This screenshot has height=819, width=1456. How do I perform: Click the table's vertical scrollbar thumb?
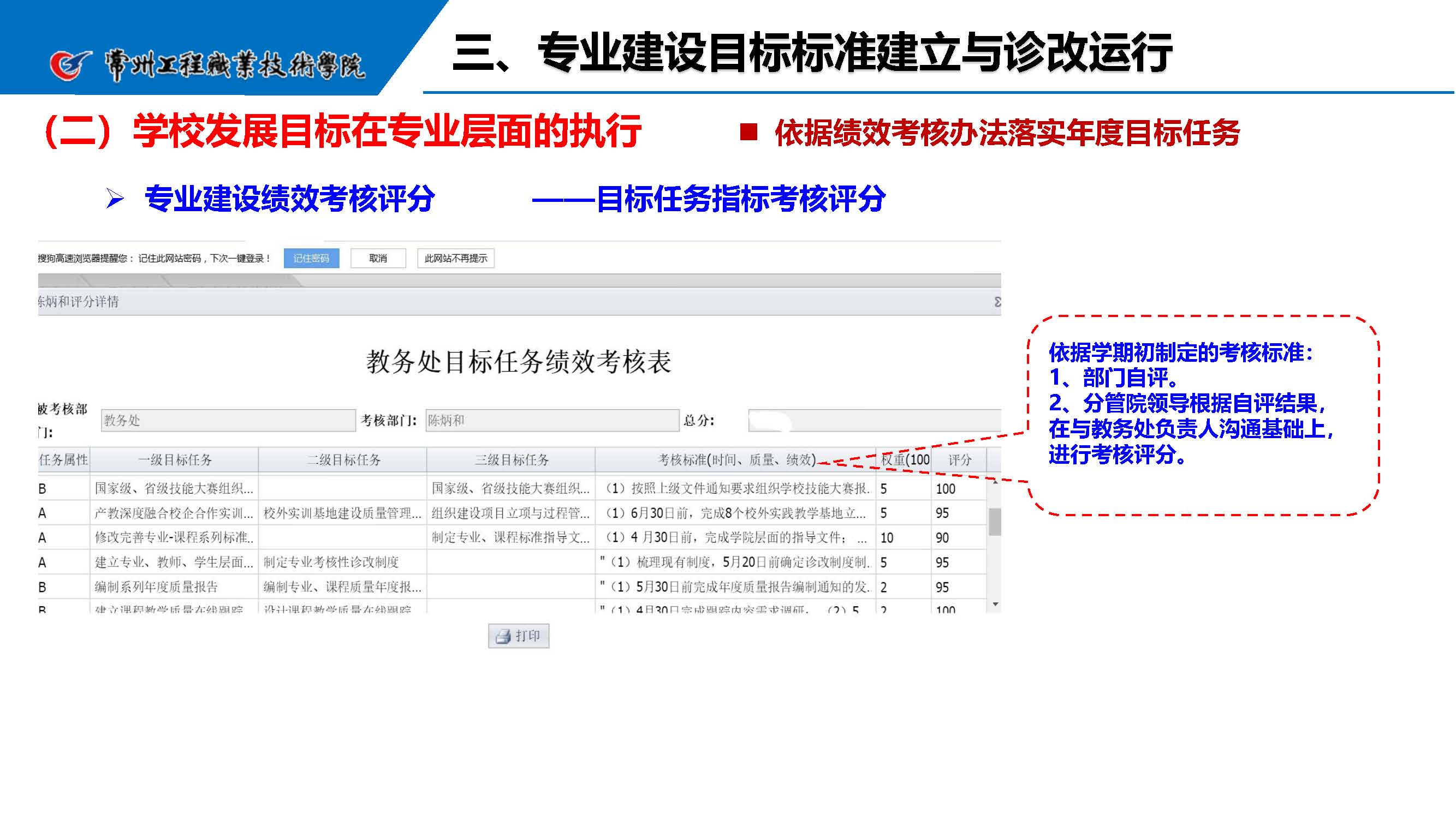(x=995, y=521)
